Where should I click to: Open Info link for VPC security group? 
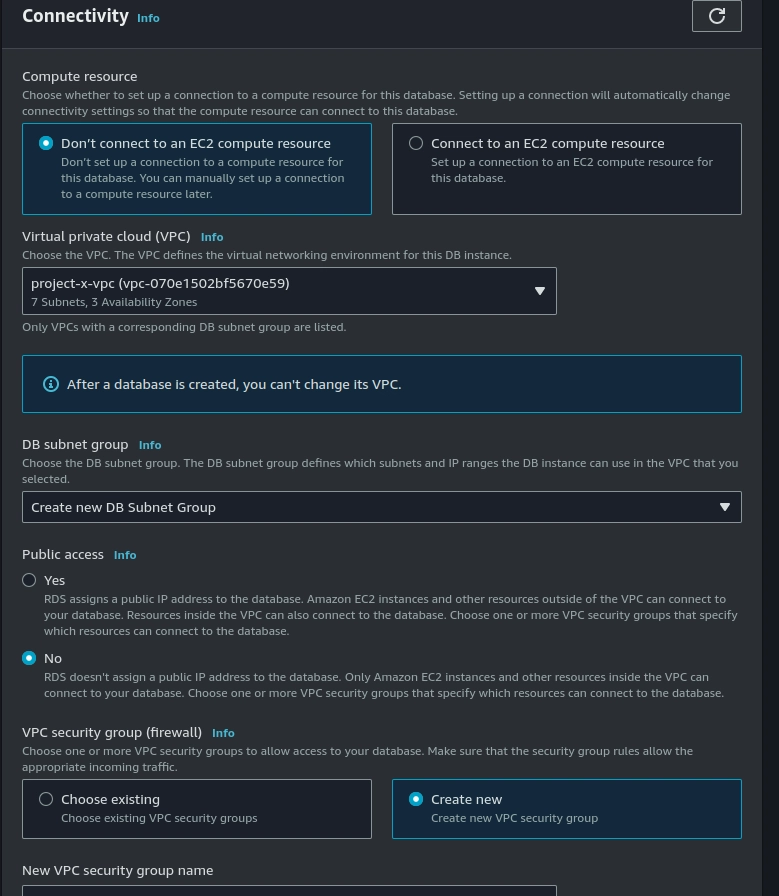[223, 733]
